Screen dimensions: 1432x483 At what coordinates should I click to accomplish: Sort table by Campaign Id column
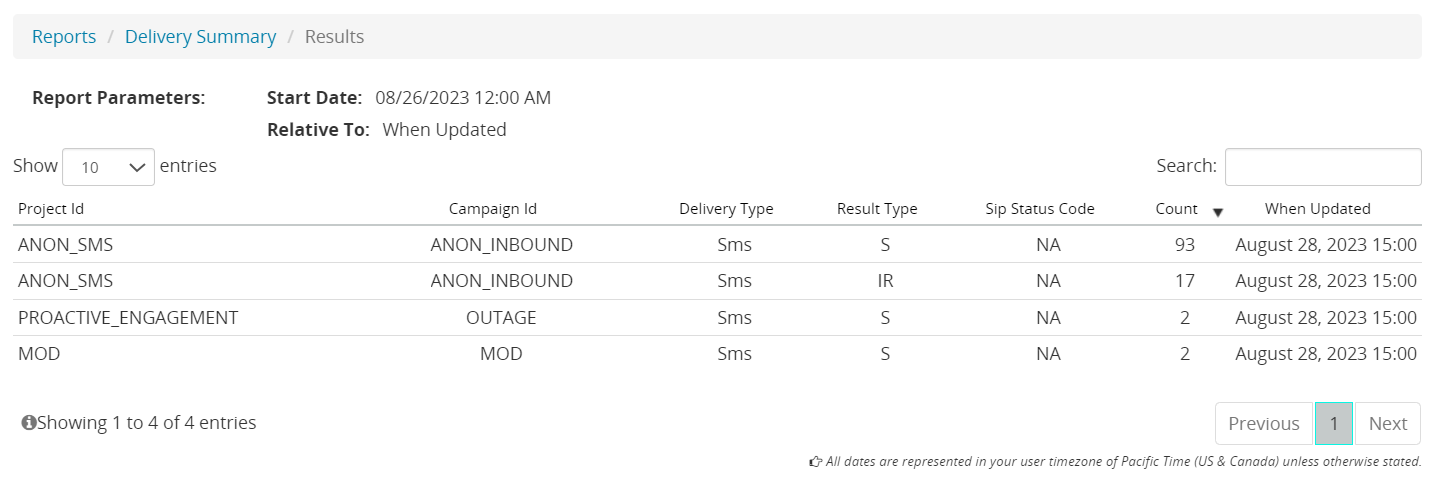[x=492, y=209]
